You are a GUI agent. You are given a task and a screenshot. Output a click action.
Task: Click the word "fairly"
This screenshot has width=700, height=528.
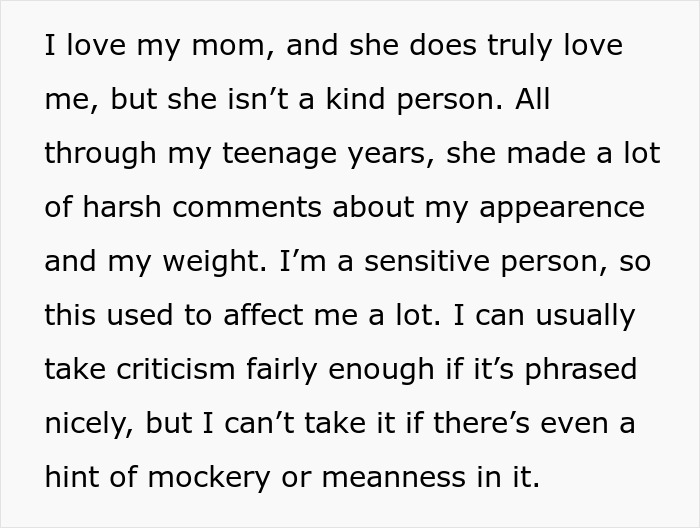click(x=305, y=370)
